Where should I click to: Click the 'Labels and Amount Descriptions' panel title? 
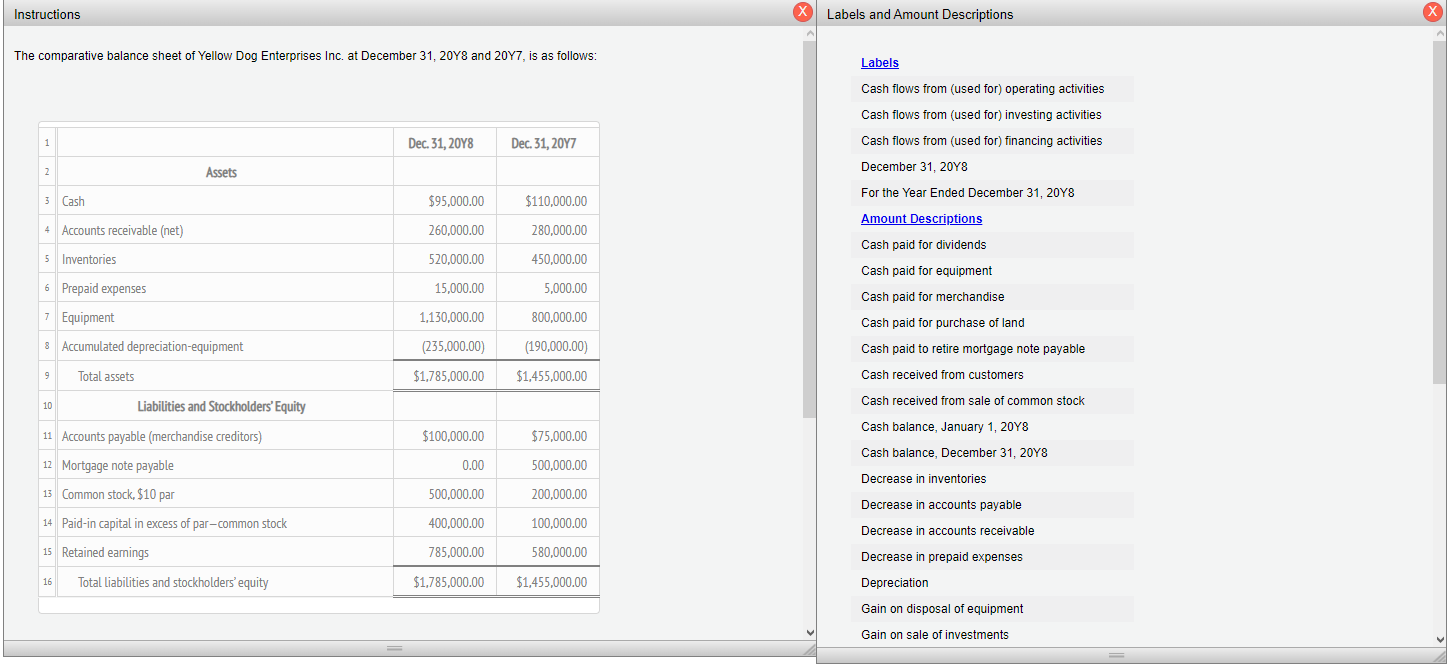pyautogui.click(x=920, y=14)
